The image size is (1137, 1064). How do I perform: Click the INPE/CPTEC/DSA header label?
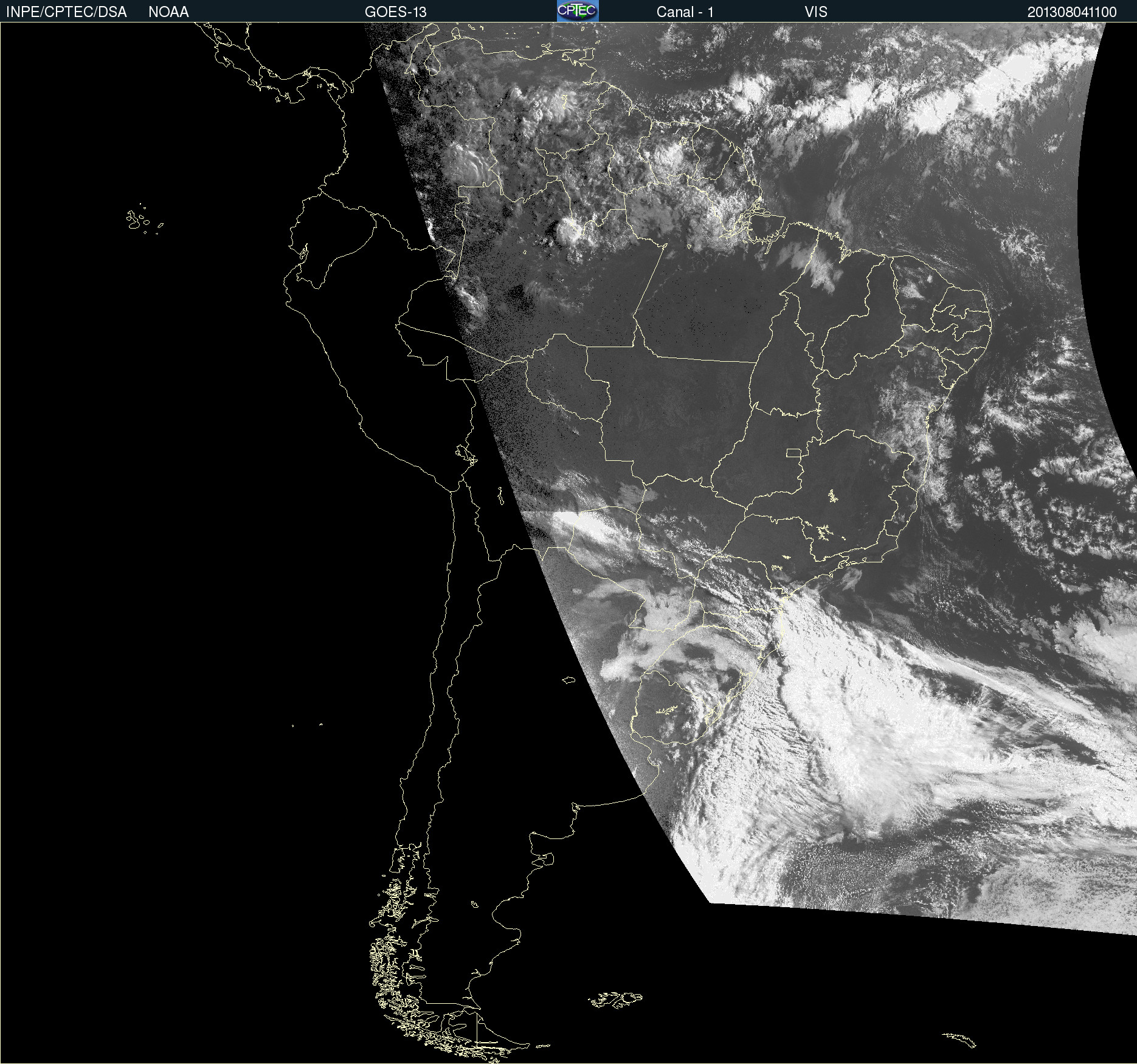pos(66,12)
